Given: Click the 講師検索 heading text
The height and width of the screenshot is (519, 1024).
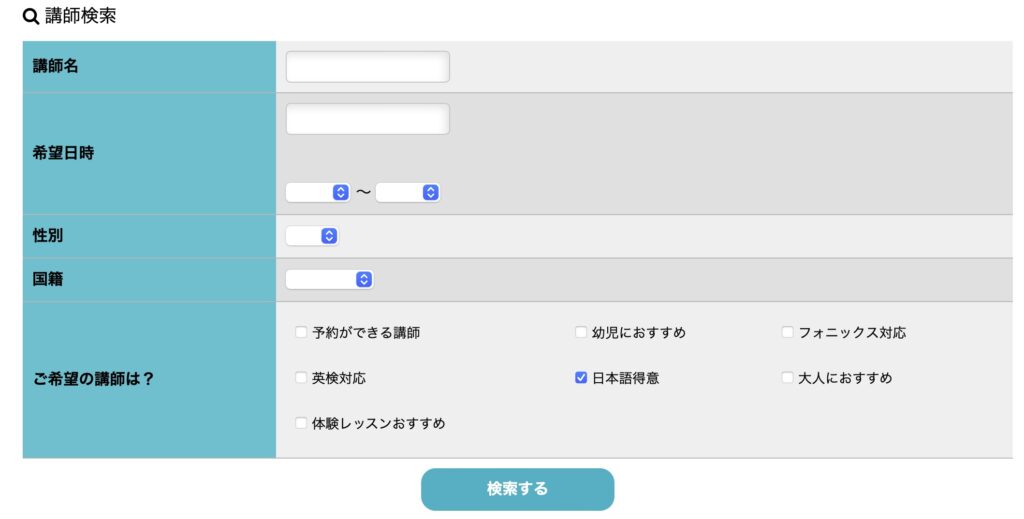Looking at the screenshot, I should point(80,17).
